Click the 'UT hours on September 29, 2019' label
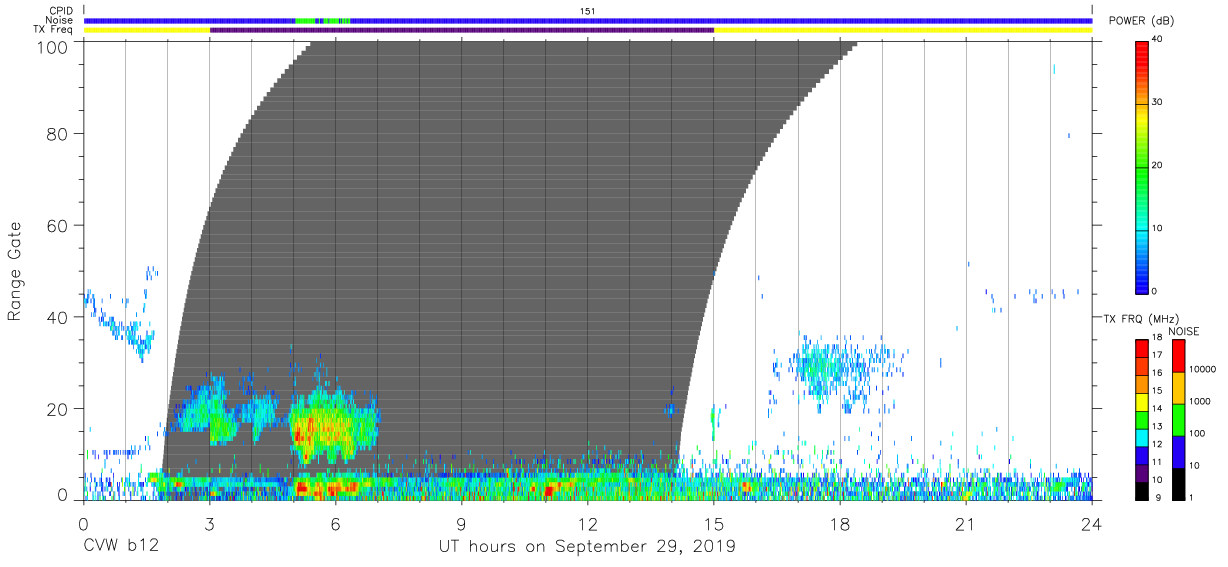The image size is (1228, 567). [x=588, y=547]
